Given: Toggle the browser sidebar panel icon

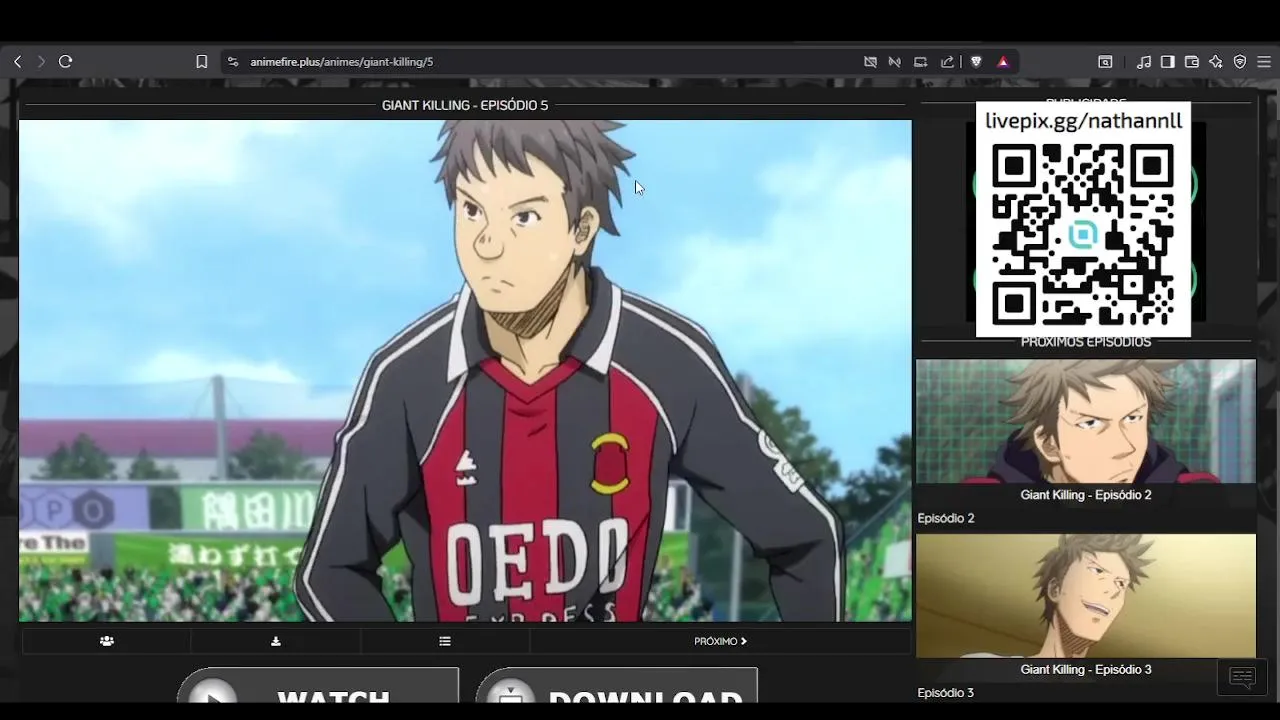Looking at the screenshot, I should click(x=1167, y=62).
